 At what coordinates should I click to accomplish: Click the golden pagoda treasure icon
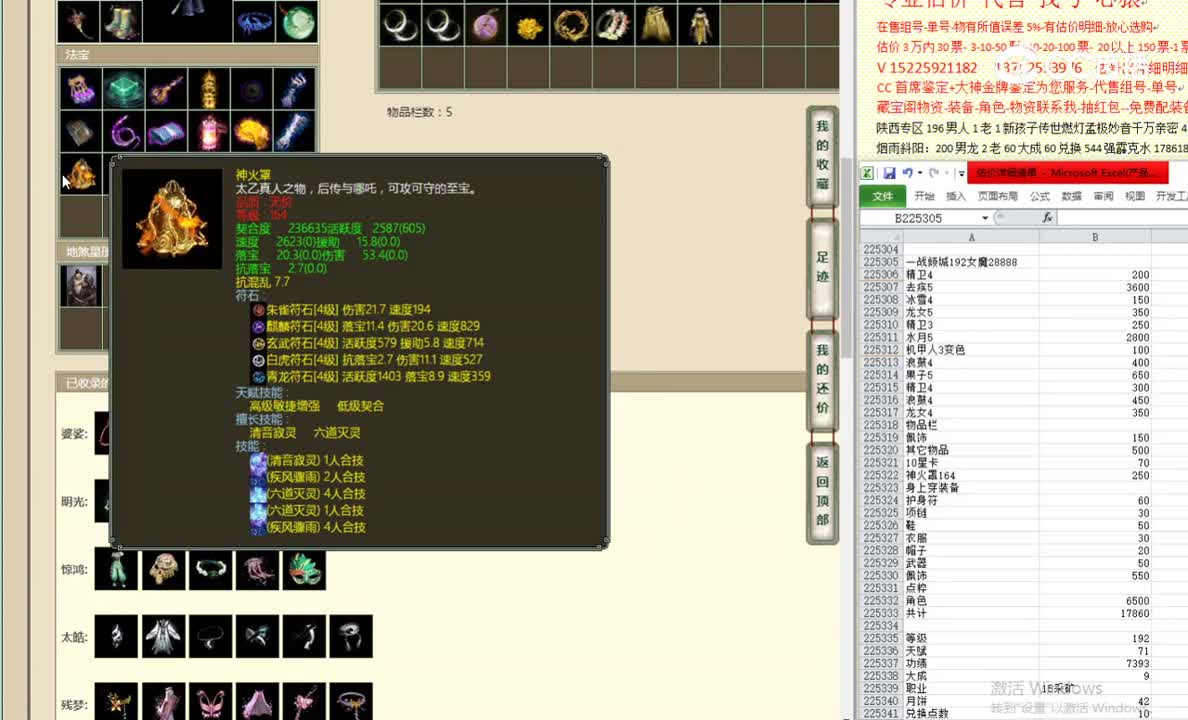click(209, 89)
